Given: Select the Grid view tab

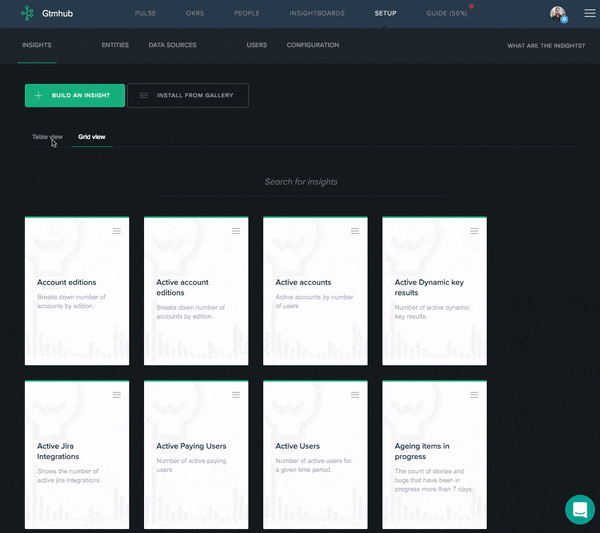Looking at the screenshot, I should click(92, 137).
